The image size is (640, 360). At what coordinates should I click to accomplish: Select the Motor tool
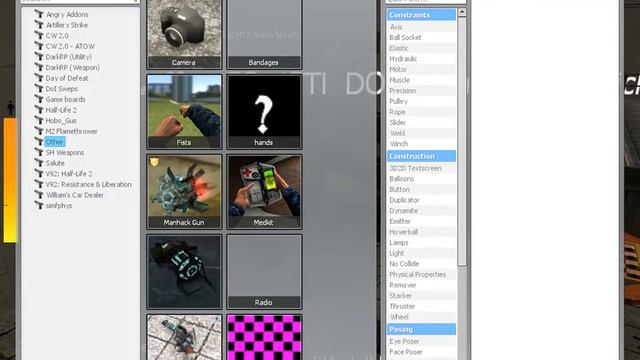click(x=421, y=69)
